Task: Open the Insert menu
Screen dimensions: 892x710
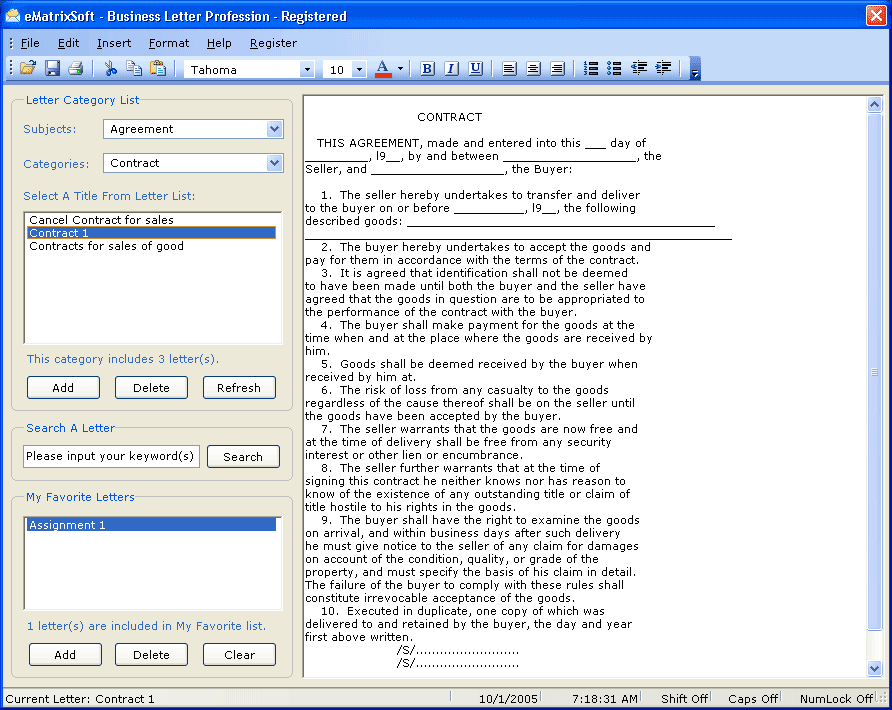Action: [114, 43]
